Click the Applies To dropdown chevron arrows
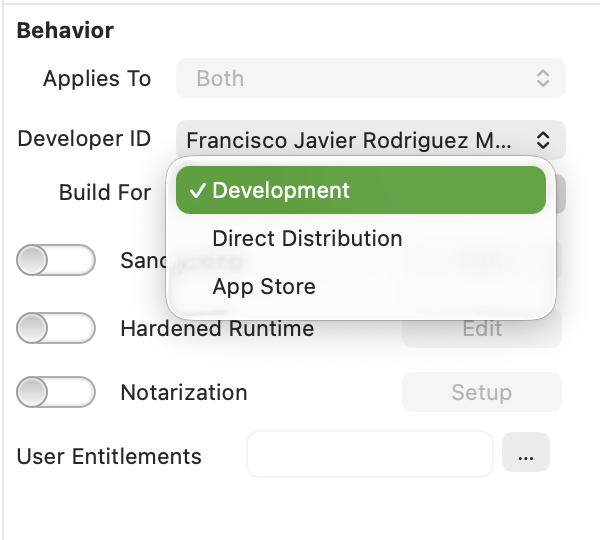The width and height of the screenshot is (600, 540). click(542, 78)
